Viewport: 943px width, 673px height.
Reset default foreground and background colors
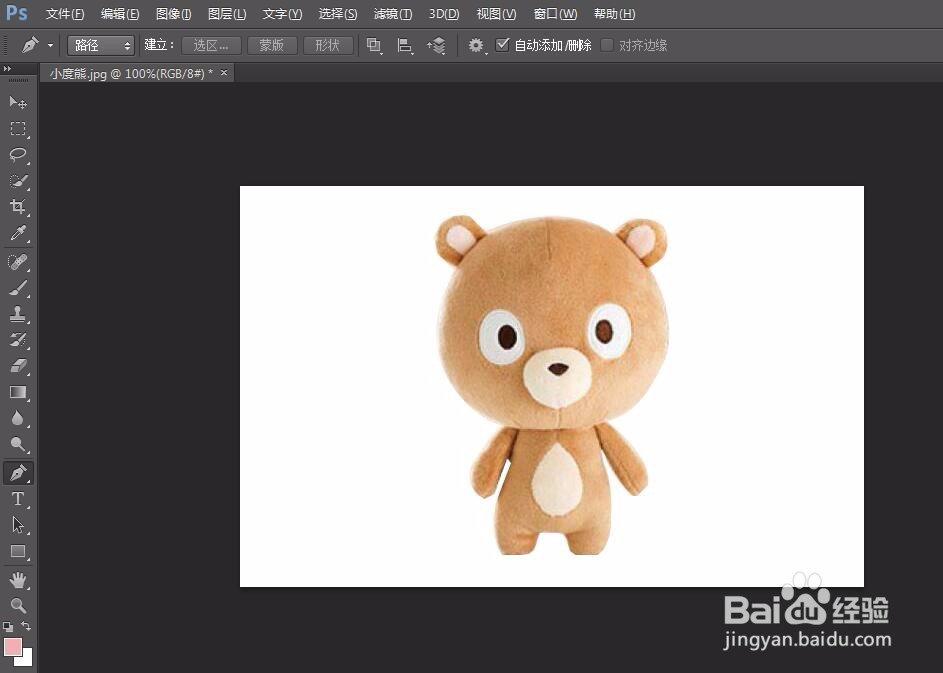tap(7, 626)
